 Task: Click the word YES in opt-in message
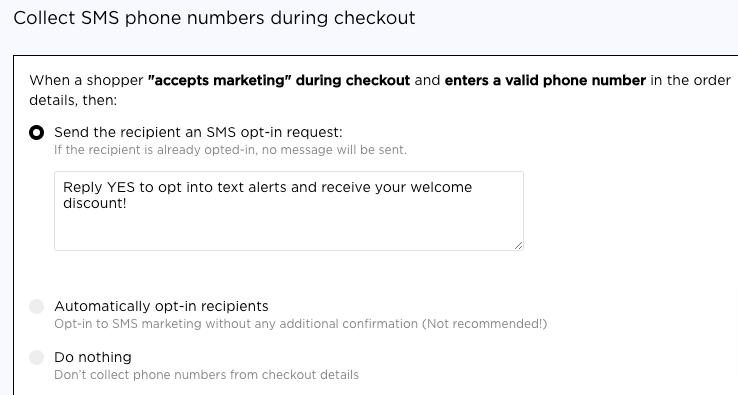click(121, 187)
